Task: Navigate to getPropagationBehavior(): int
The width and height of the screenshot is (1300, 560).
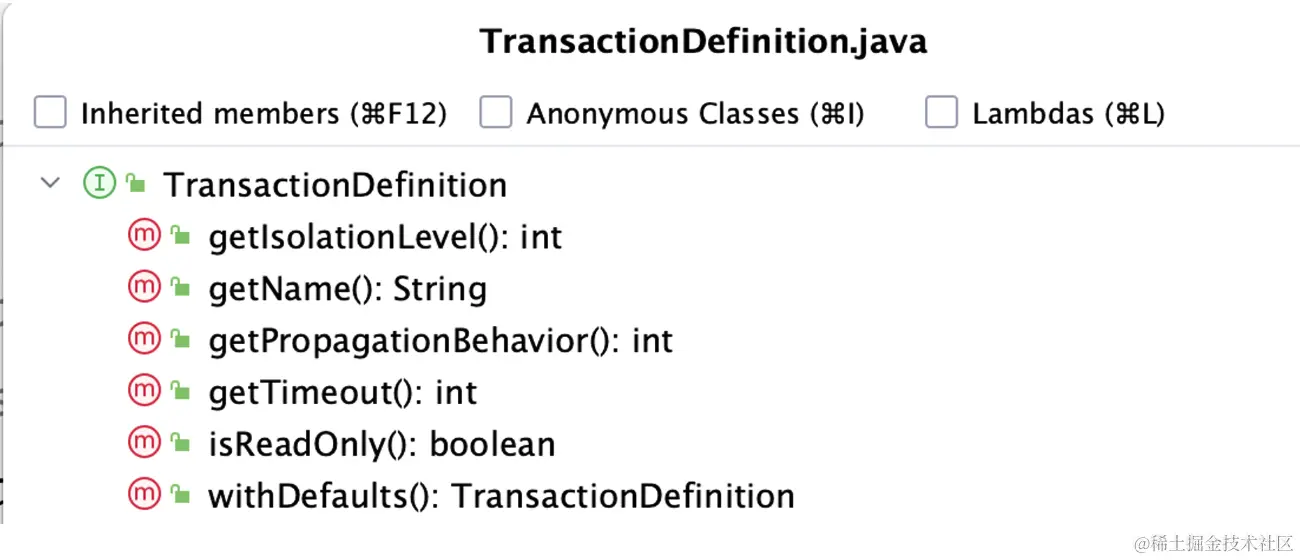Action: 440,341
